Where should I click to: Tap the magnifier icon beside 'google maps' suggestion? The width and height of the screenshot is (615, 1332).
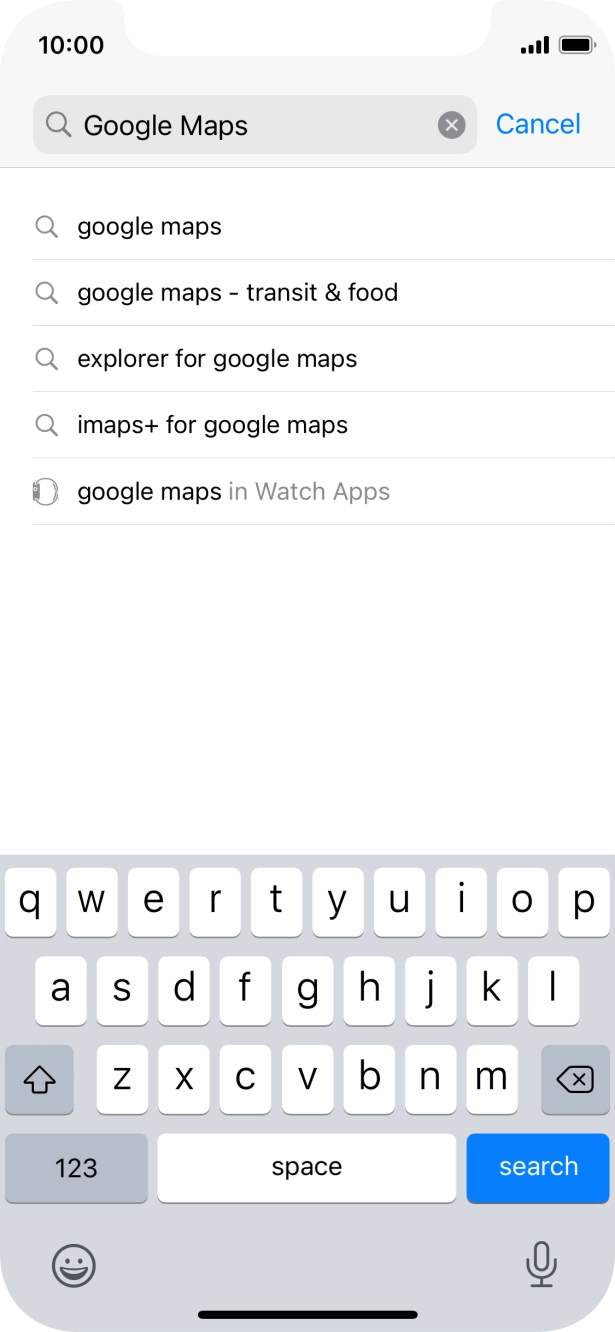[46, 226]
